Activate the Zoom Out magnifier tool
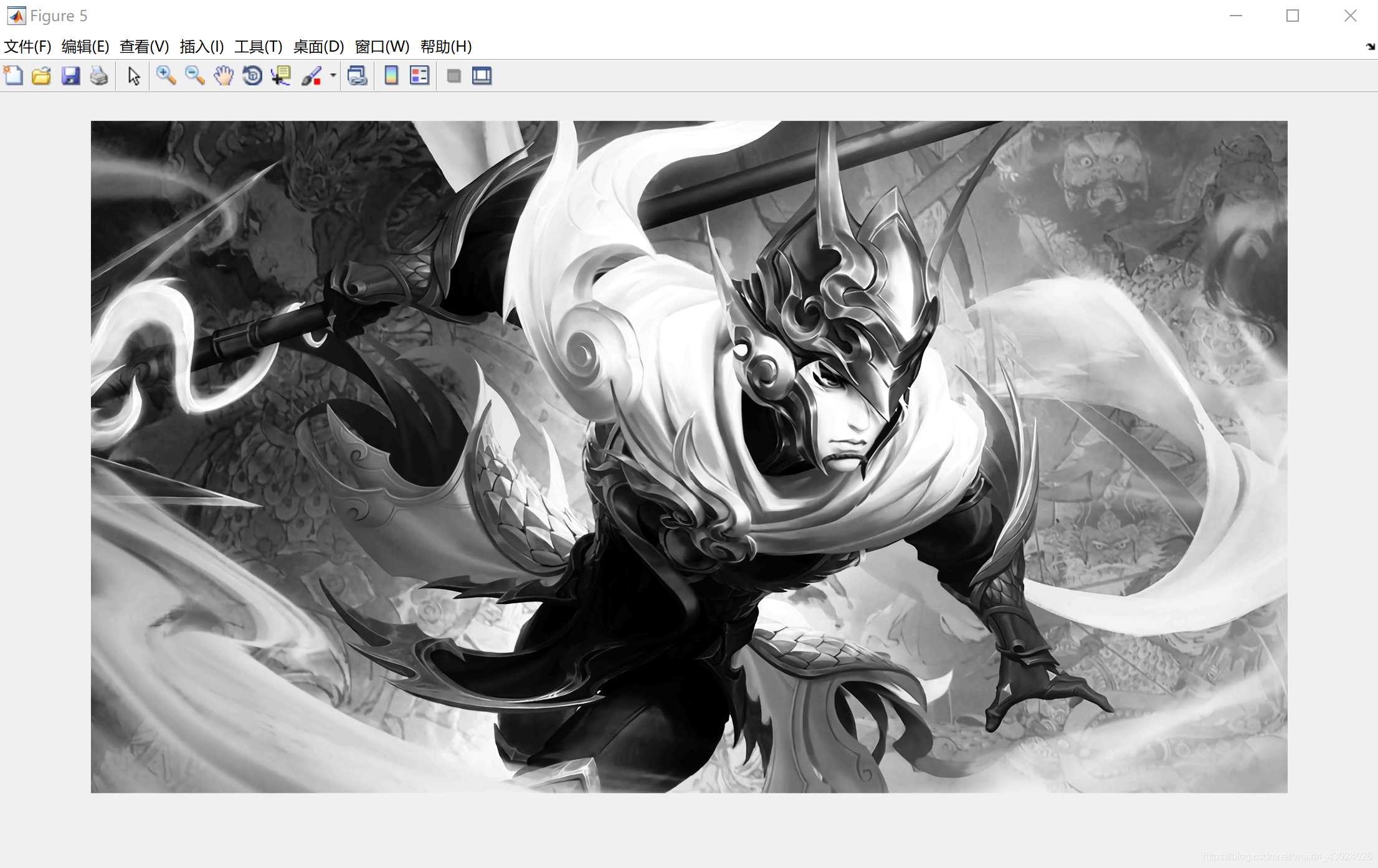The width and height of the screenshot is (1378, 868). click(x=194, y=76)
